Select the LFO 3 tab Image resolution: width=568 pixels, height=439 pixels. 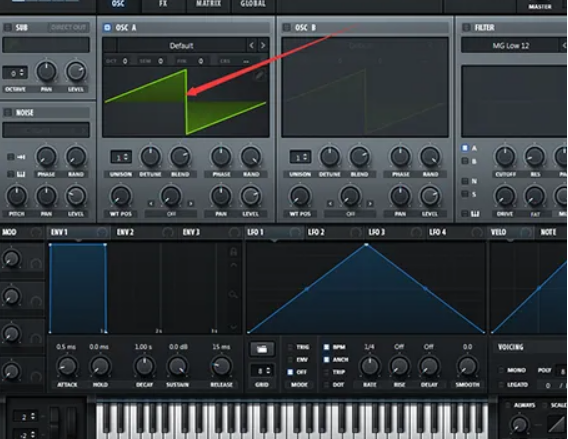pos(377,232)
